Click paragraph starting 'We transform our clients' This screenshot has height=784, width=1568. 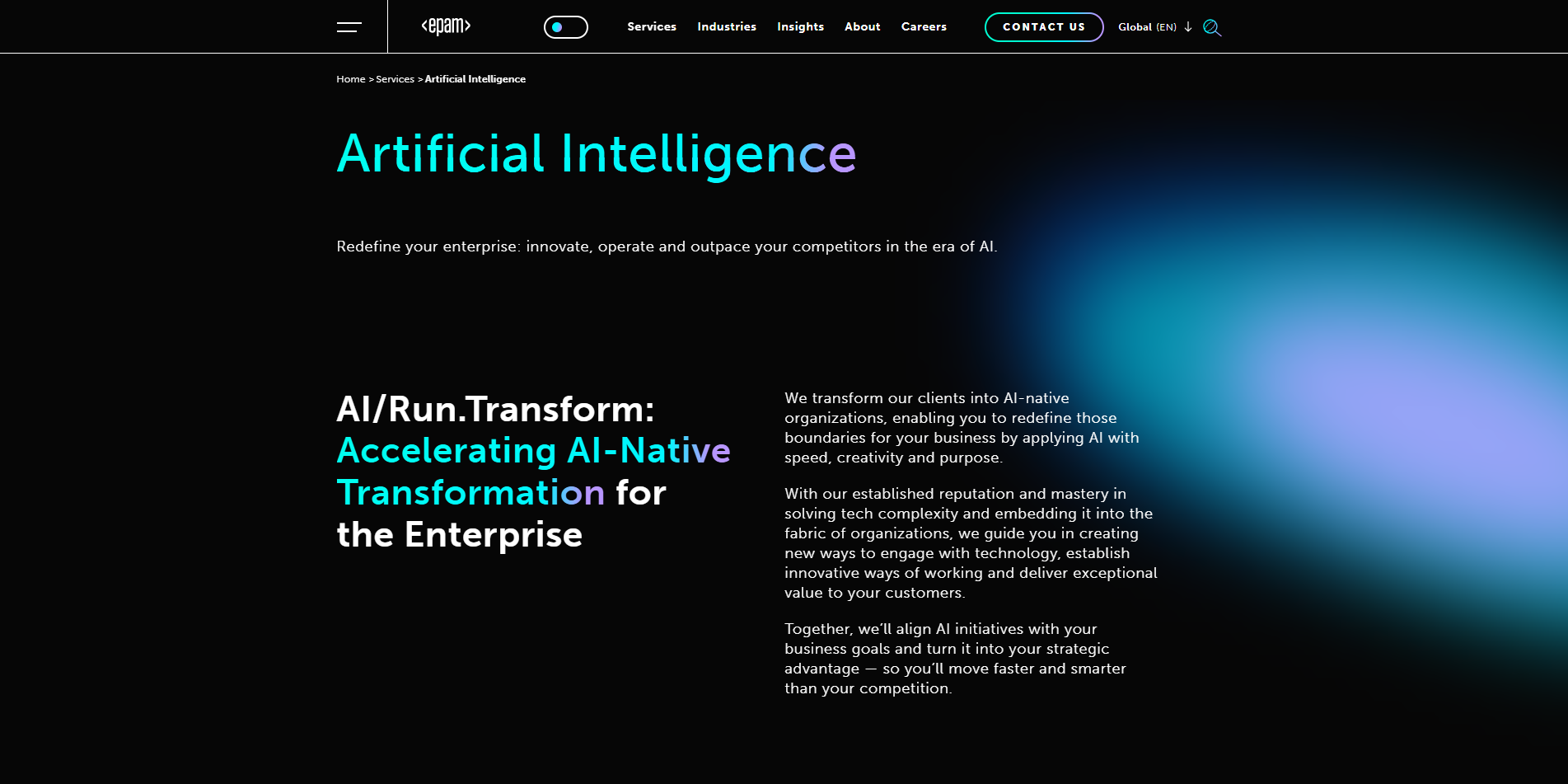coord(962,428)
